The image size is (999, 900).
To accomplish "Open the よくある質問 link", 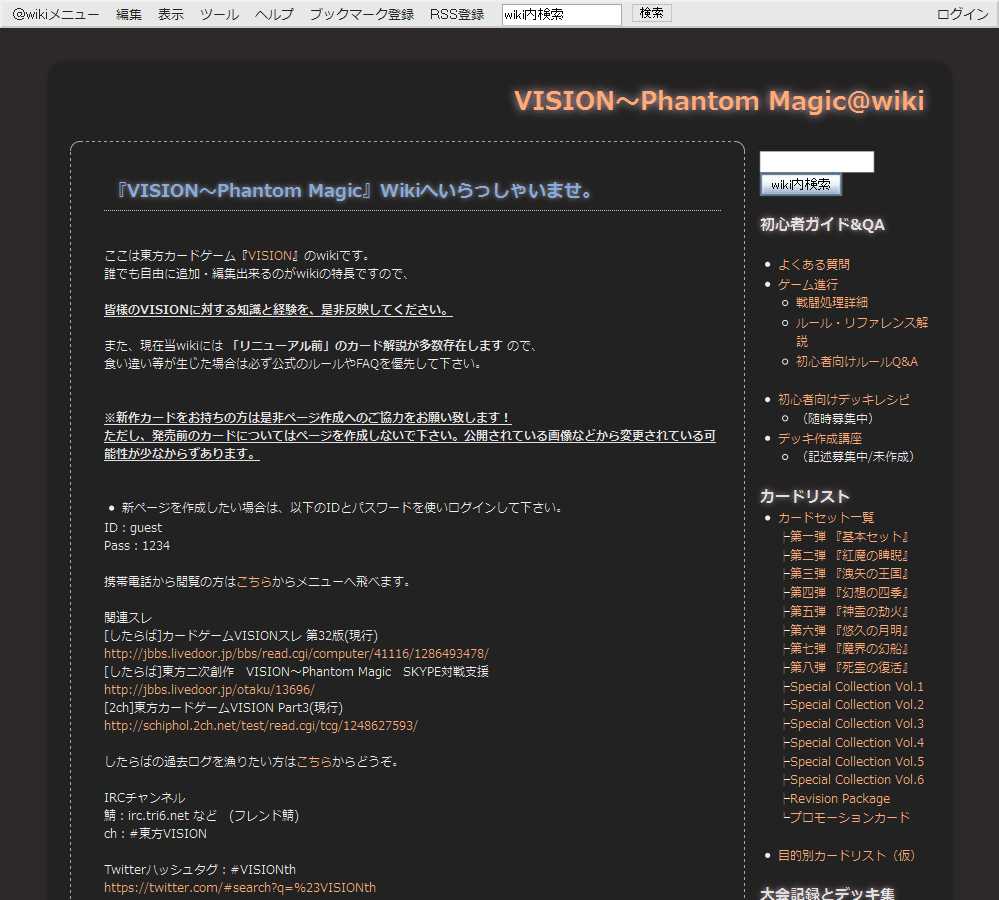I will point(814,264).
